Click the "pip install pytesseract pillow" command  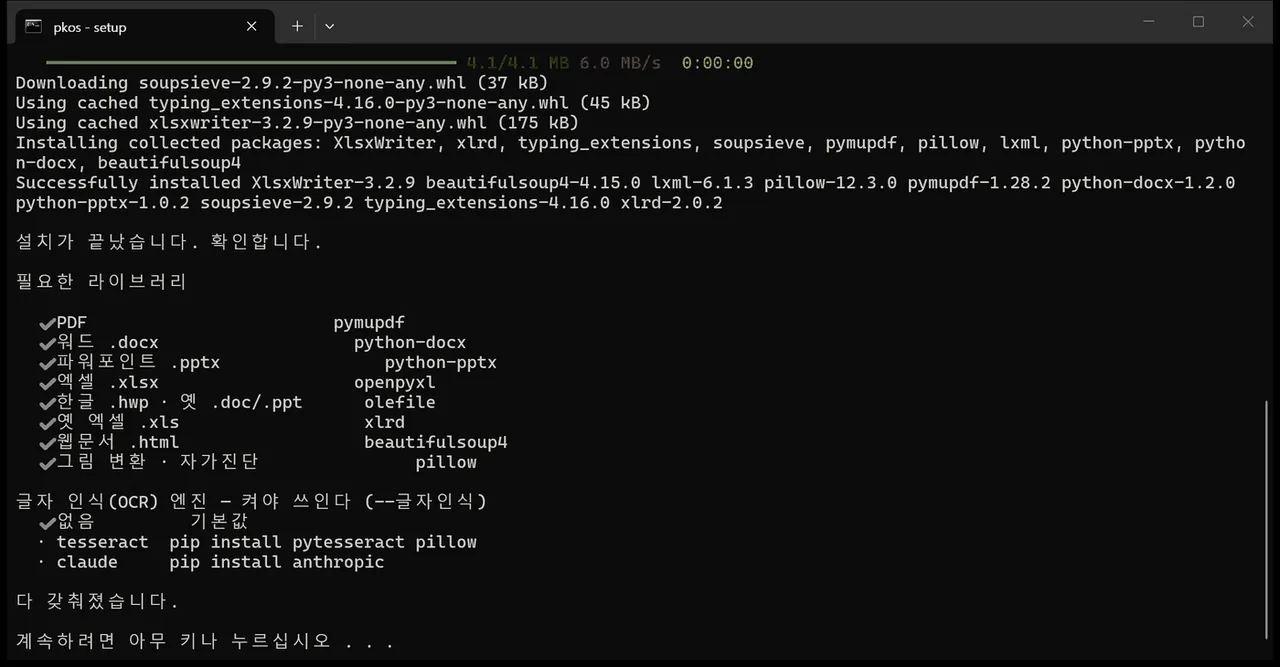click(x=323, y=542)
